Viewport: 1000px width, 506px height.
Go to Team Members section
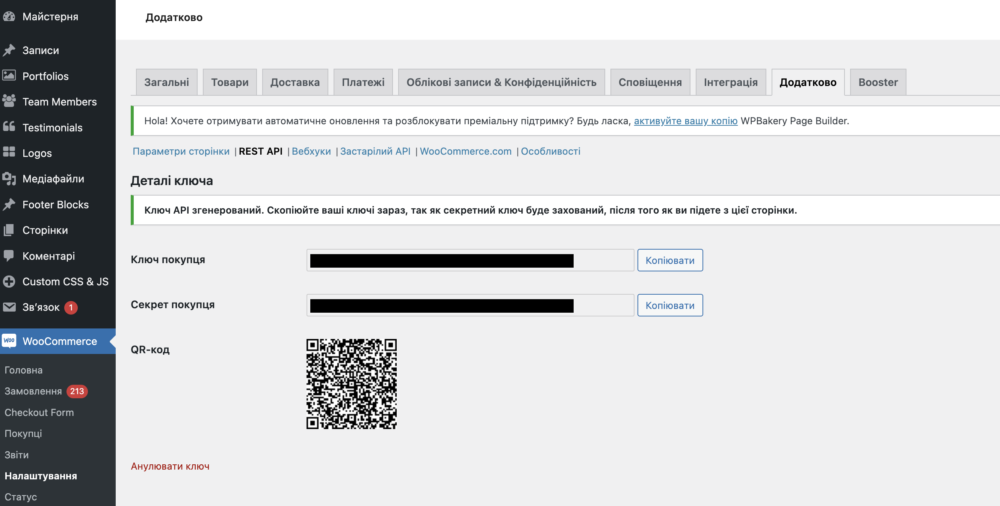[x=57, y=101]
